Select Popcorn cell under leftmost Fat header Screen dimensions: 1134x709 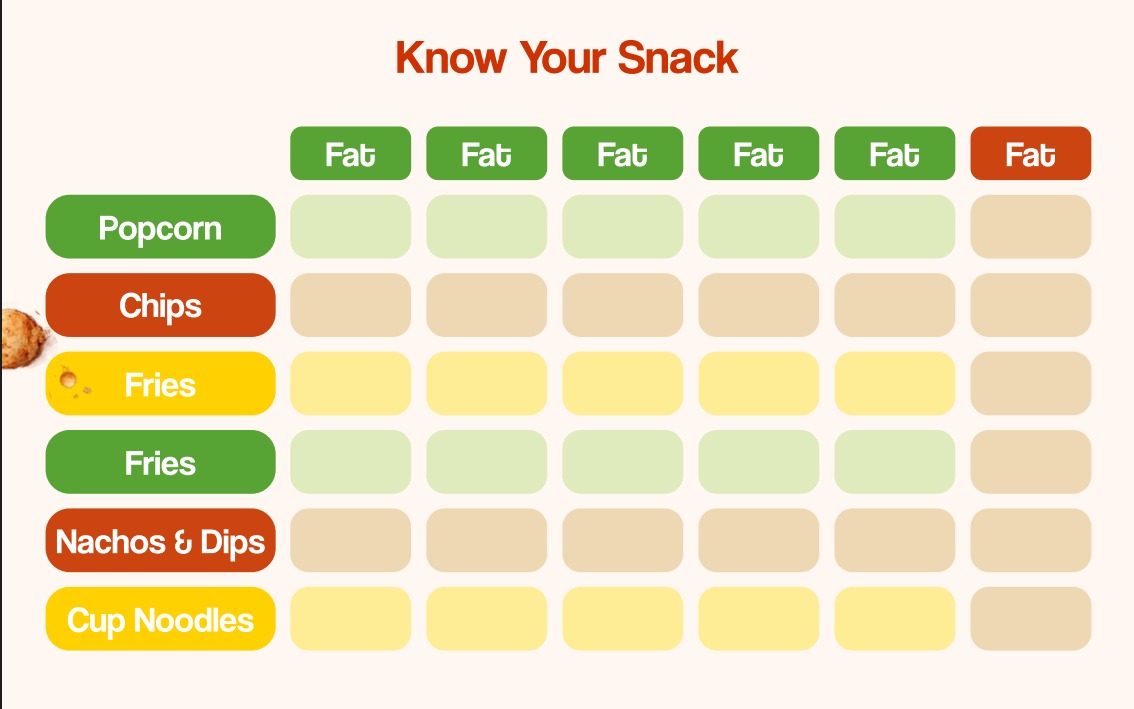[351, 226]
